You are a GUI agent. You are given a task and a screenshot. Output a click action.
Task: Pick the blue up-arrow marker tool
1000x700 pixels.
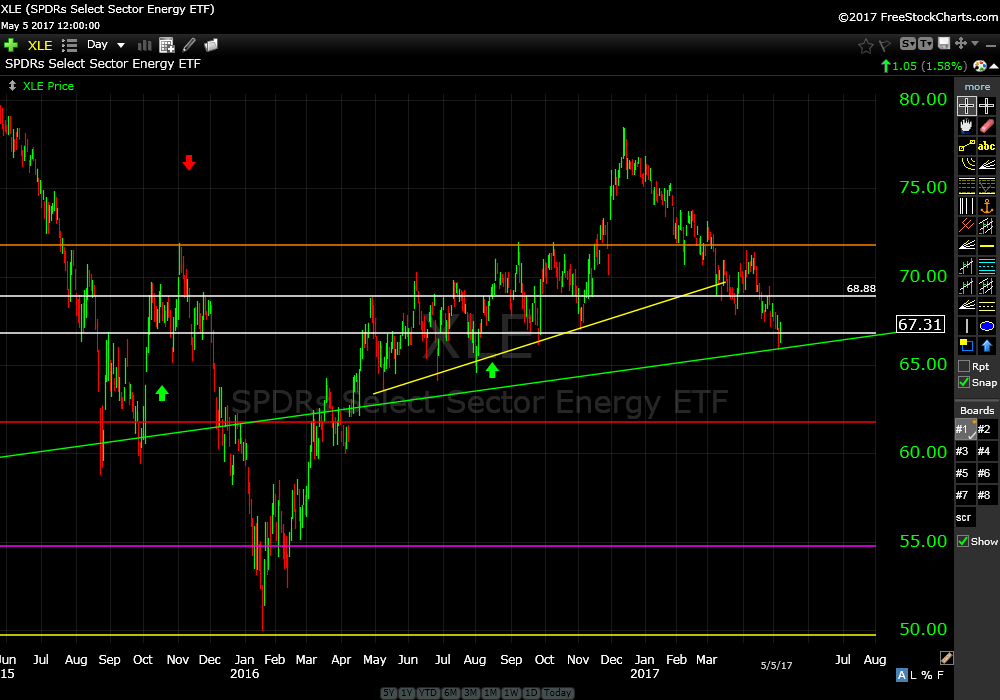point(987,346)
